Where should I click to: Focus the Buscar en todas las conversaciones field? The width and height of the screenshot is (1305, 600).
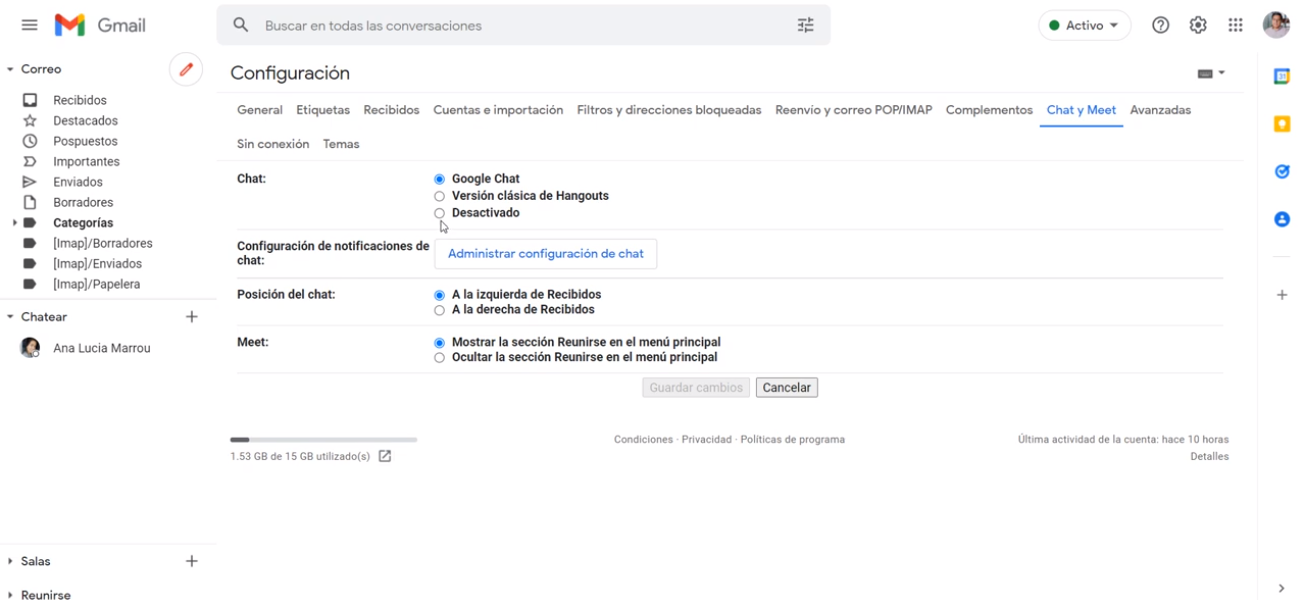[x=523, y=25]
